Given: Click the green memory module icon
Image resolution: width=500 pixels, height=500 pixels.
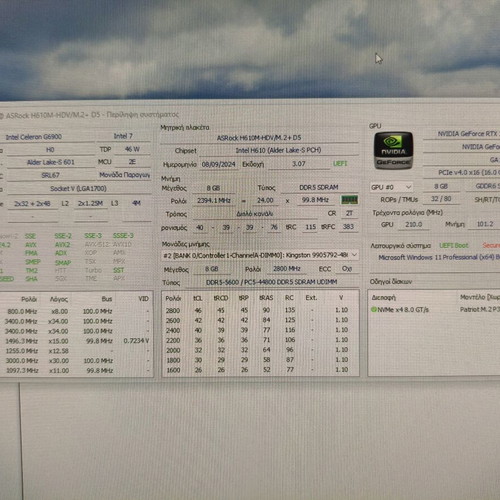Looking at the screenshot, I should click(349, 200).
